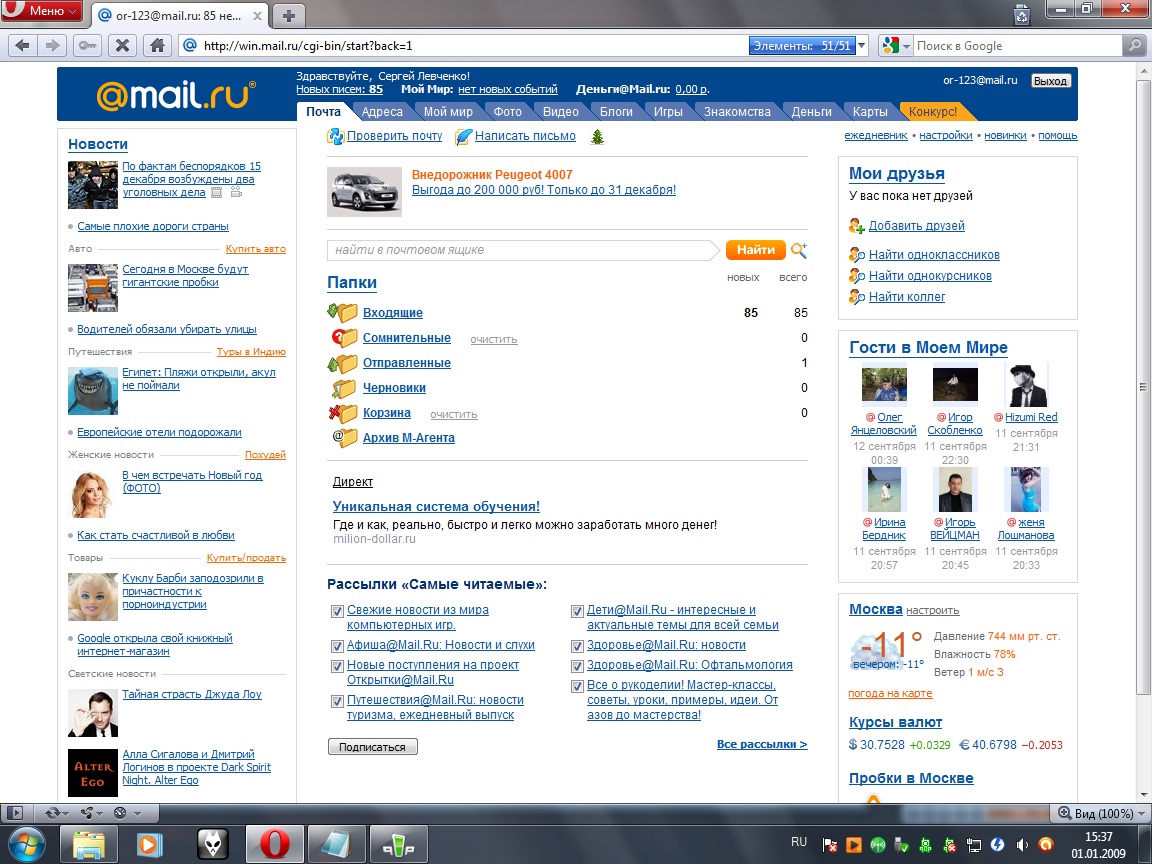This screenshot has height=864, width=1152.
Task: Open the Фото tab
Action: [x=508, y=112]
